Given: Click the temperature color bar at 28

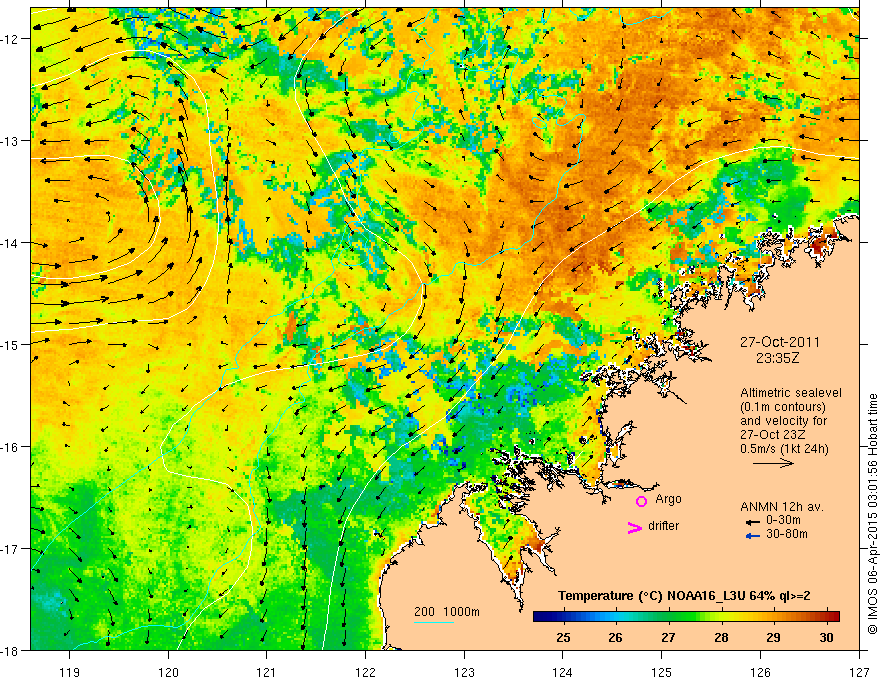Looking at the screenshot, I should (x=721, y=616).
